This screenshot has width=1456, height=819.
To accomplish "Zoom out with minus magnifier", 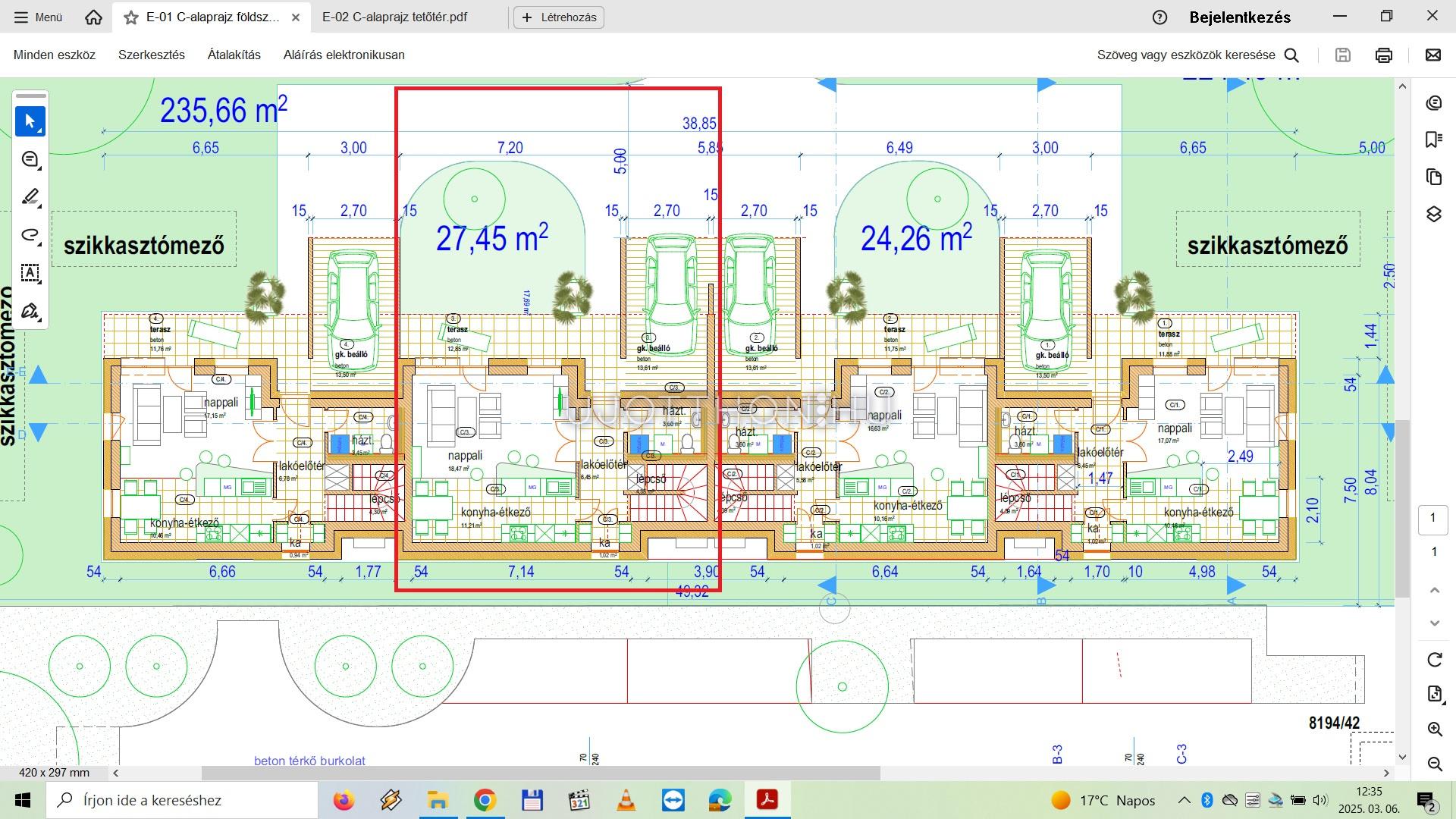I will pos(1434,763).
